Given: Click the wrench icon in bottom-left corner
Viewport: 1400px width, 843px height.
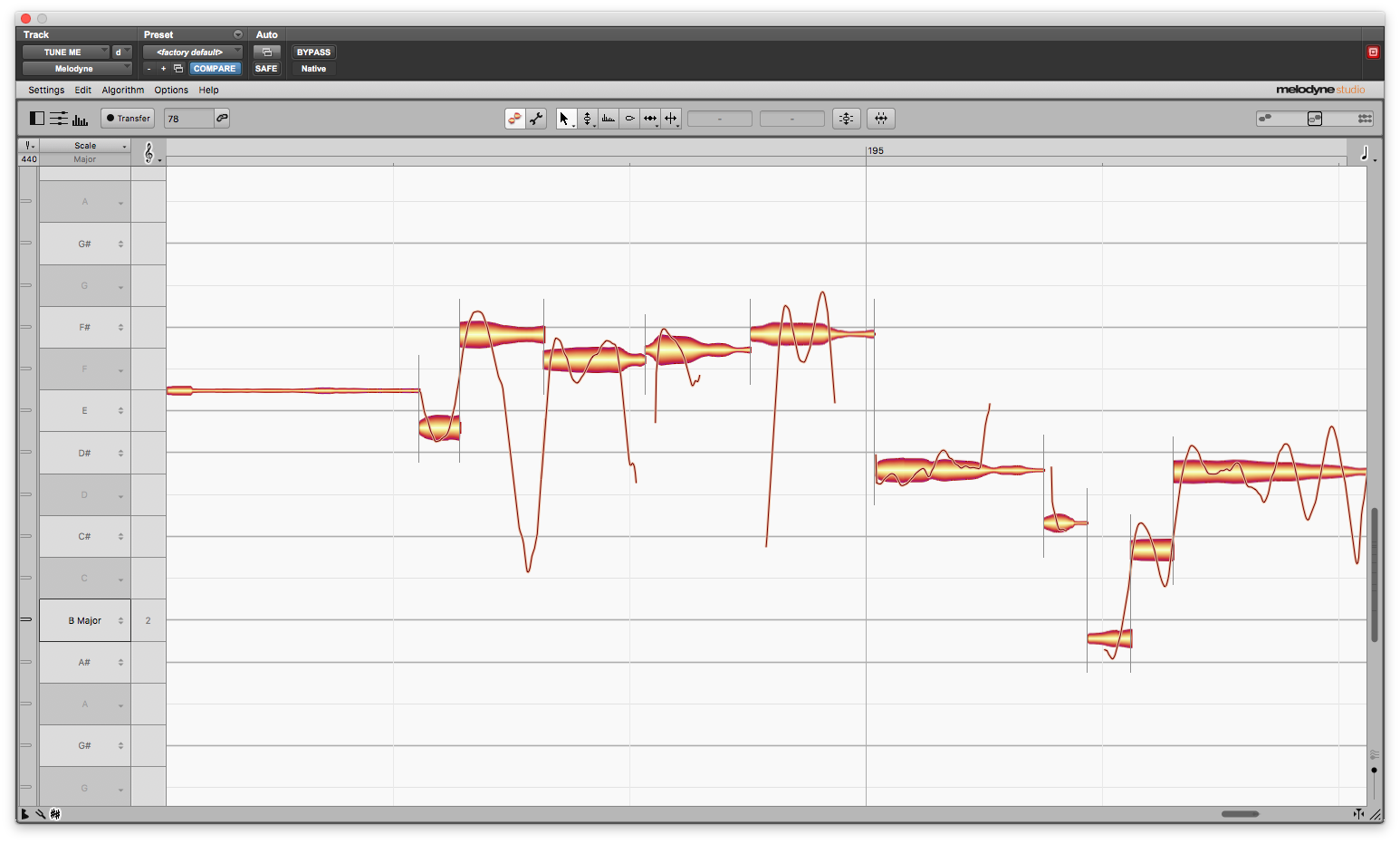Looking at the screenshot, I should coord(41,814).
